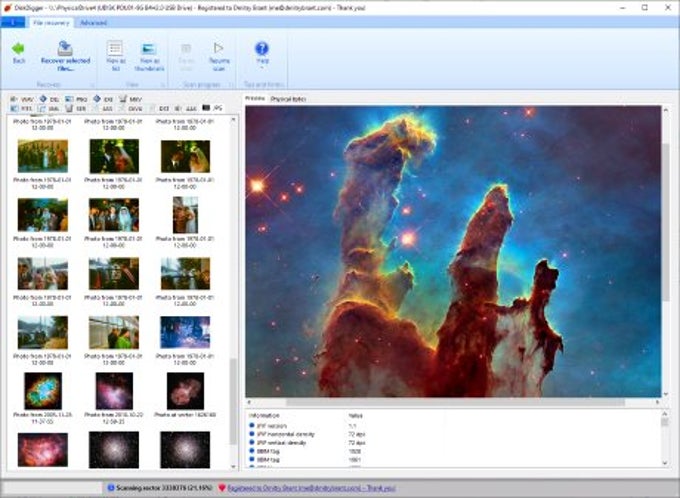Switch to View as thumbnails

coord(149,48)
